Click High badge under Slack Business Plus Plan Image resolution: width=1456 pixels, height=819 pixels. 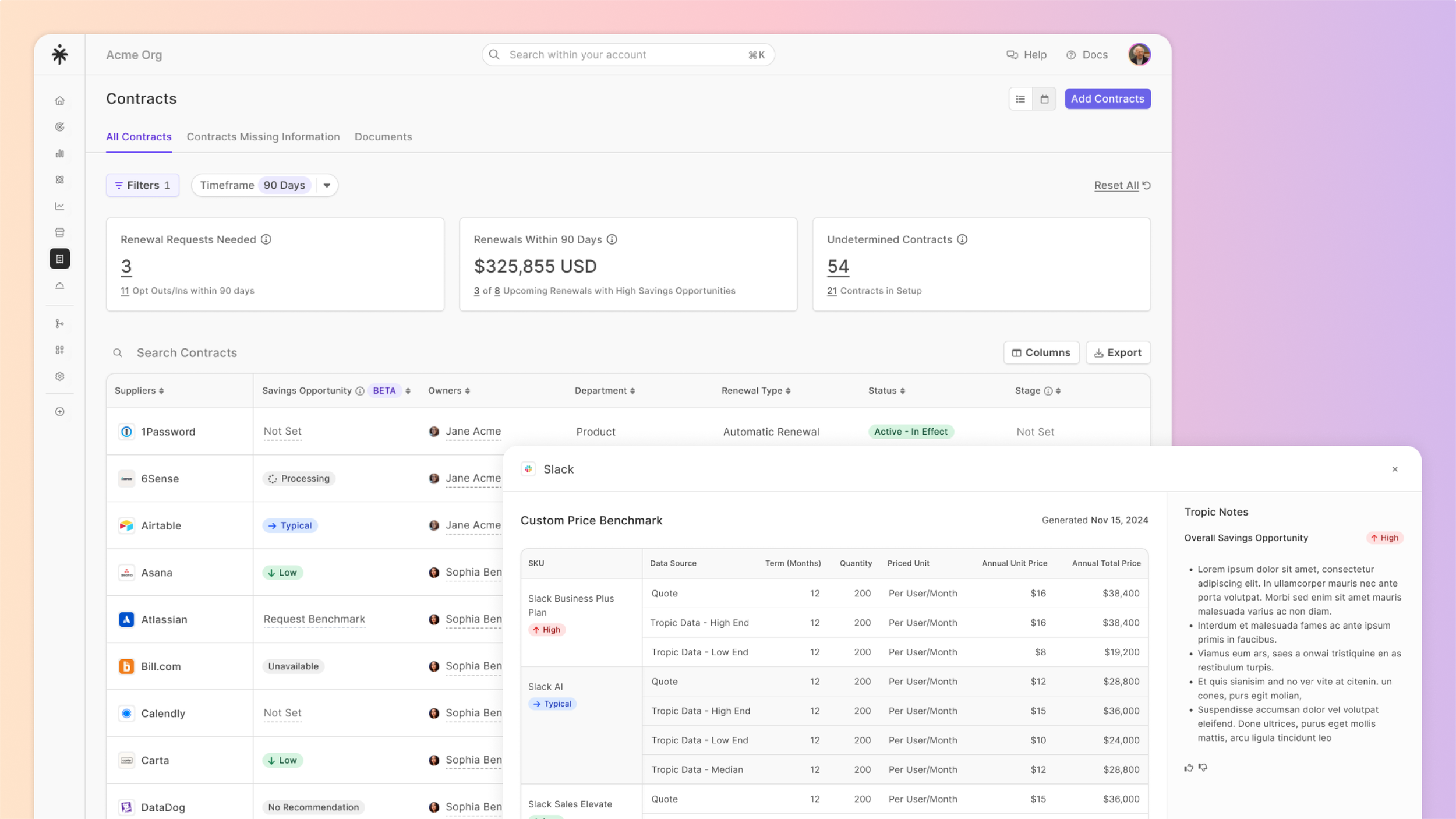[x=546, y=630]
